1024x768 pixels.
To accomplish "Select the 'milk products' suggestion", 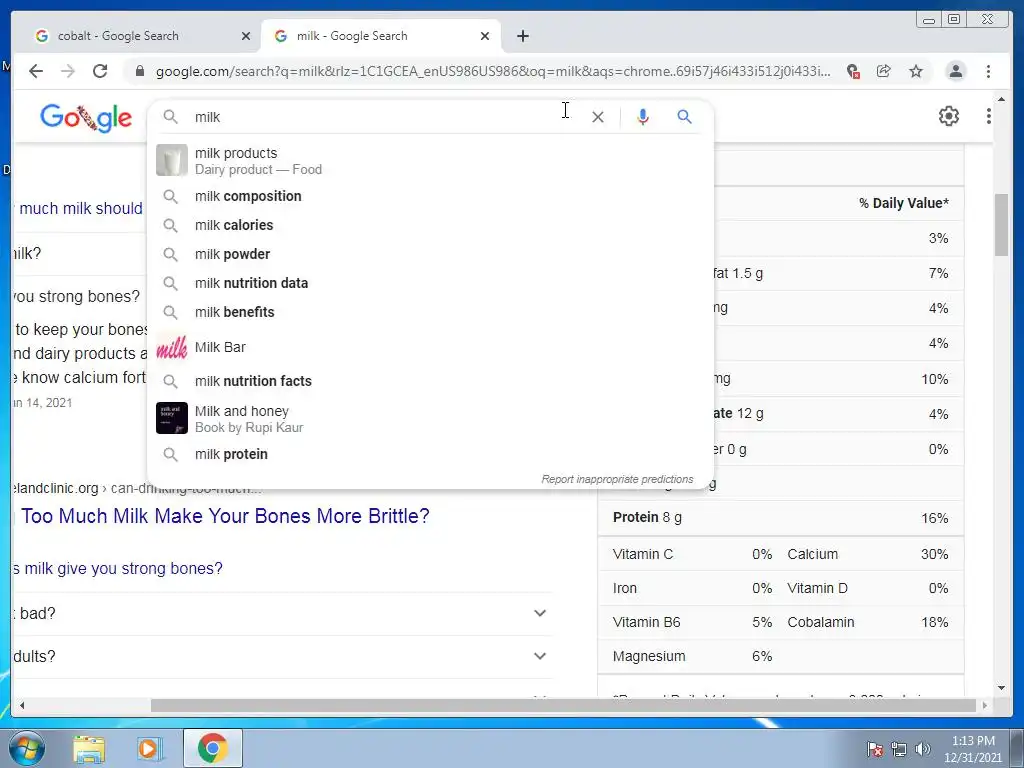I will click(430, 161).
